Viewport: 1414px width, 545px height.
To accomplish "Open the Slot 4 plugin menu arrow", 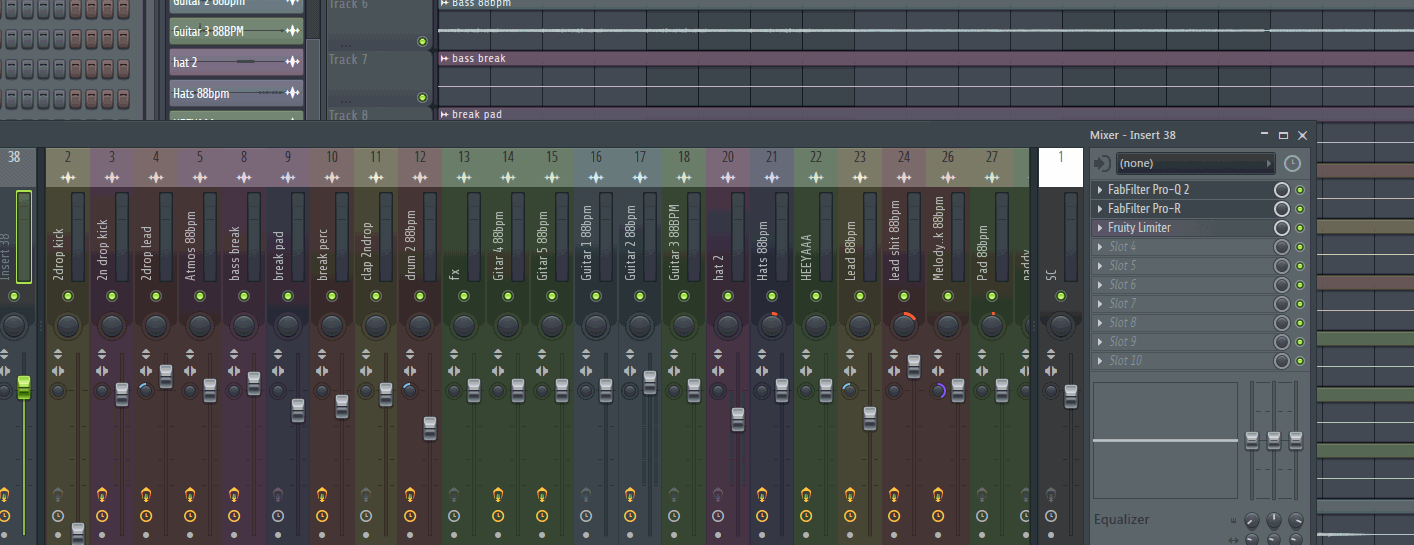I will [x=1100, y=247].
